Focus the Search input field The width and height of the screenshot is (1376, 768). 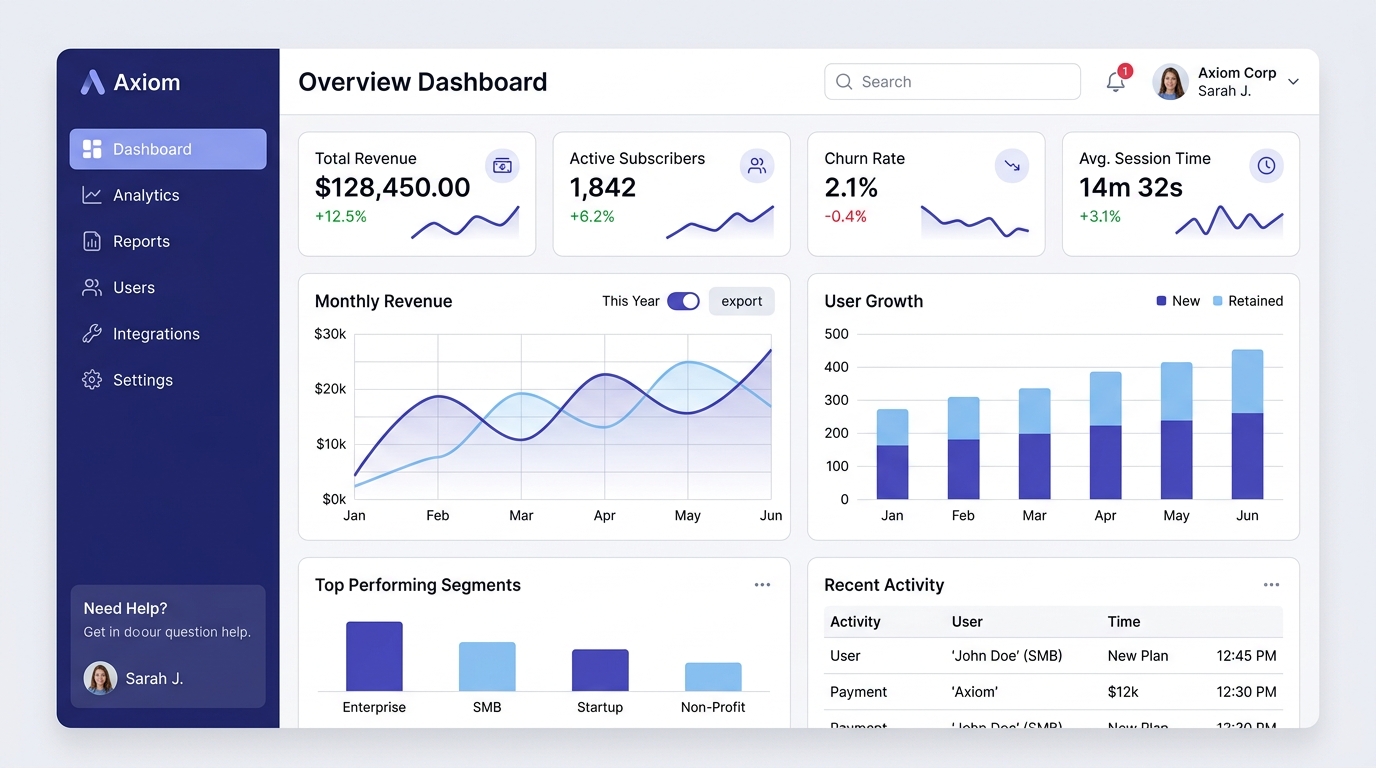click(x=952, y=82)
